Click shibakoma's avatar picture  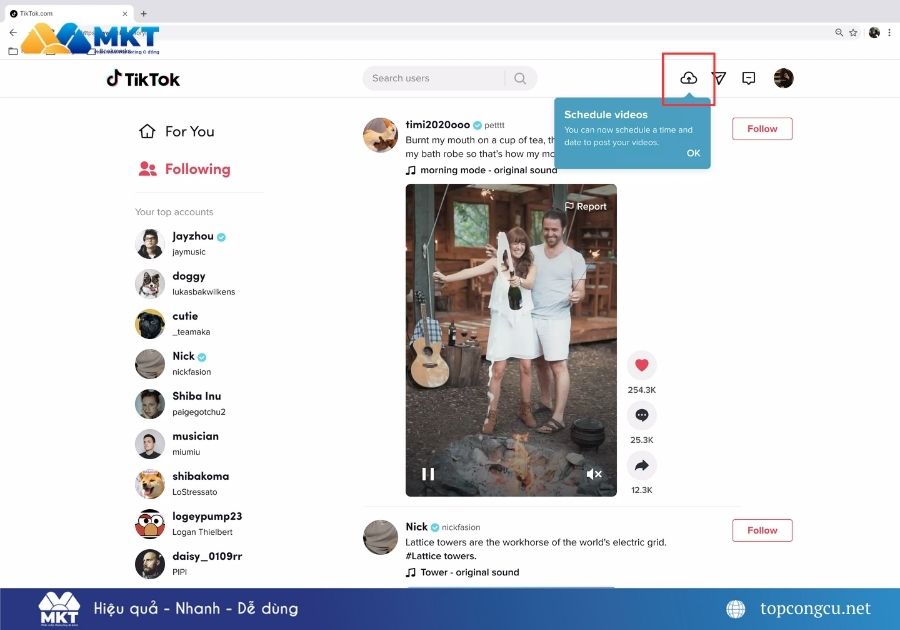click(x=150, y=484)
